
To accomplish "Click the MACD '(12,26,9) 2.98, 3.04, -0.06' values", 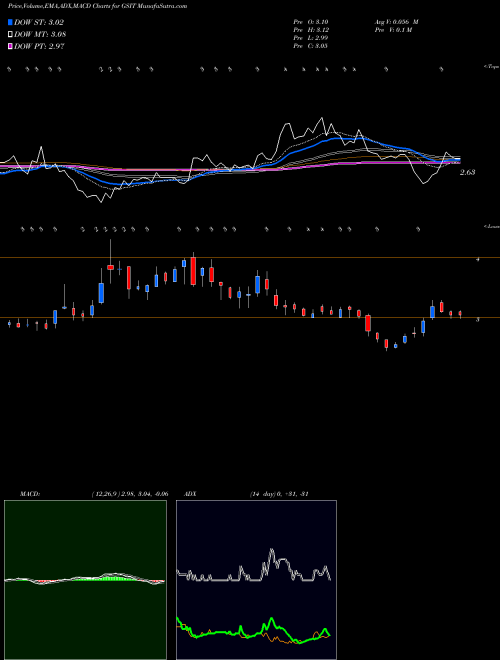I will click(130, 494).
